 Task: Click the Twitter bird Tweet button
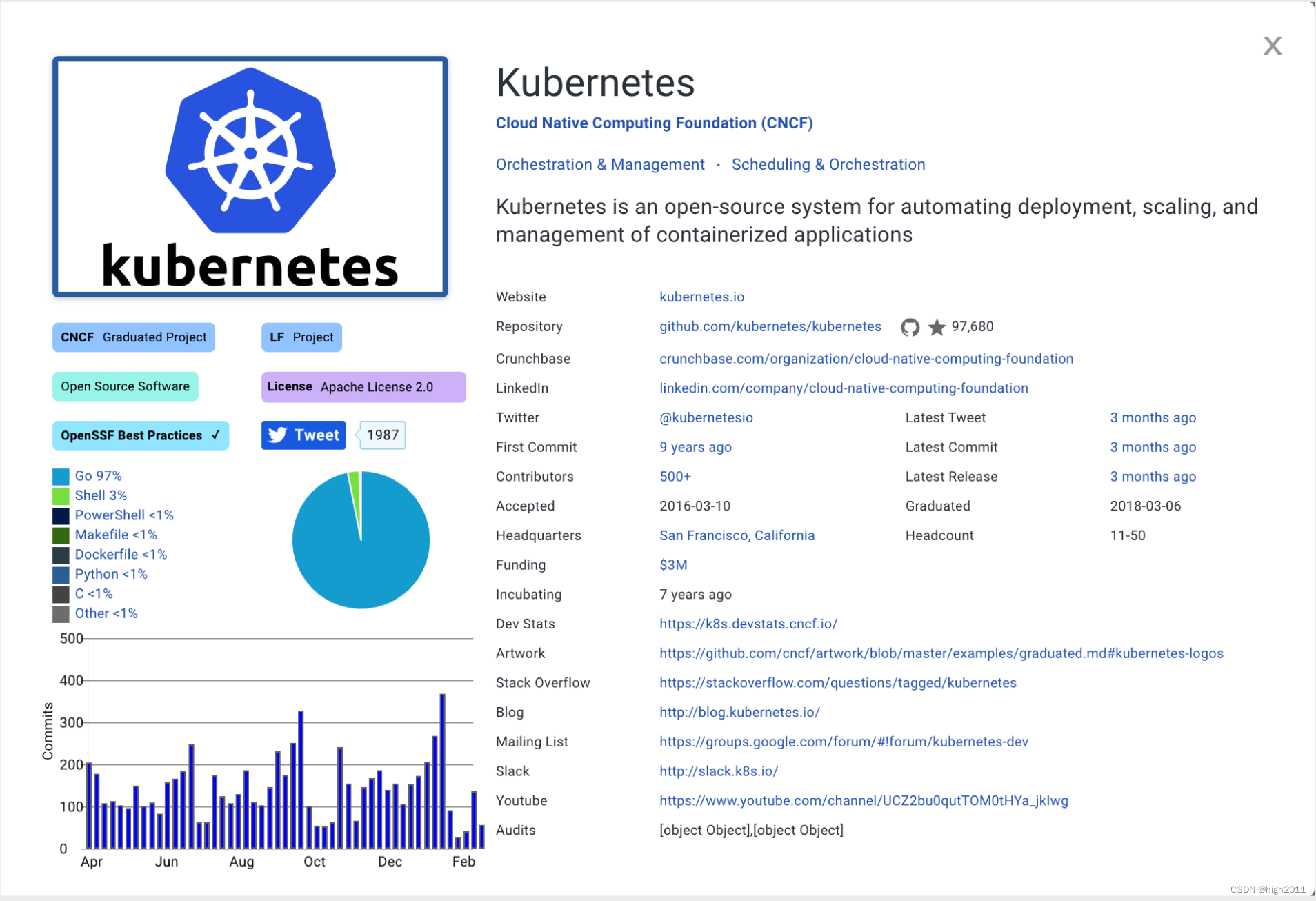[303, 435]
